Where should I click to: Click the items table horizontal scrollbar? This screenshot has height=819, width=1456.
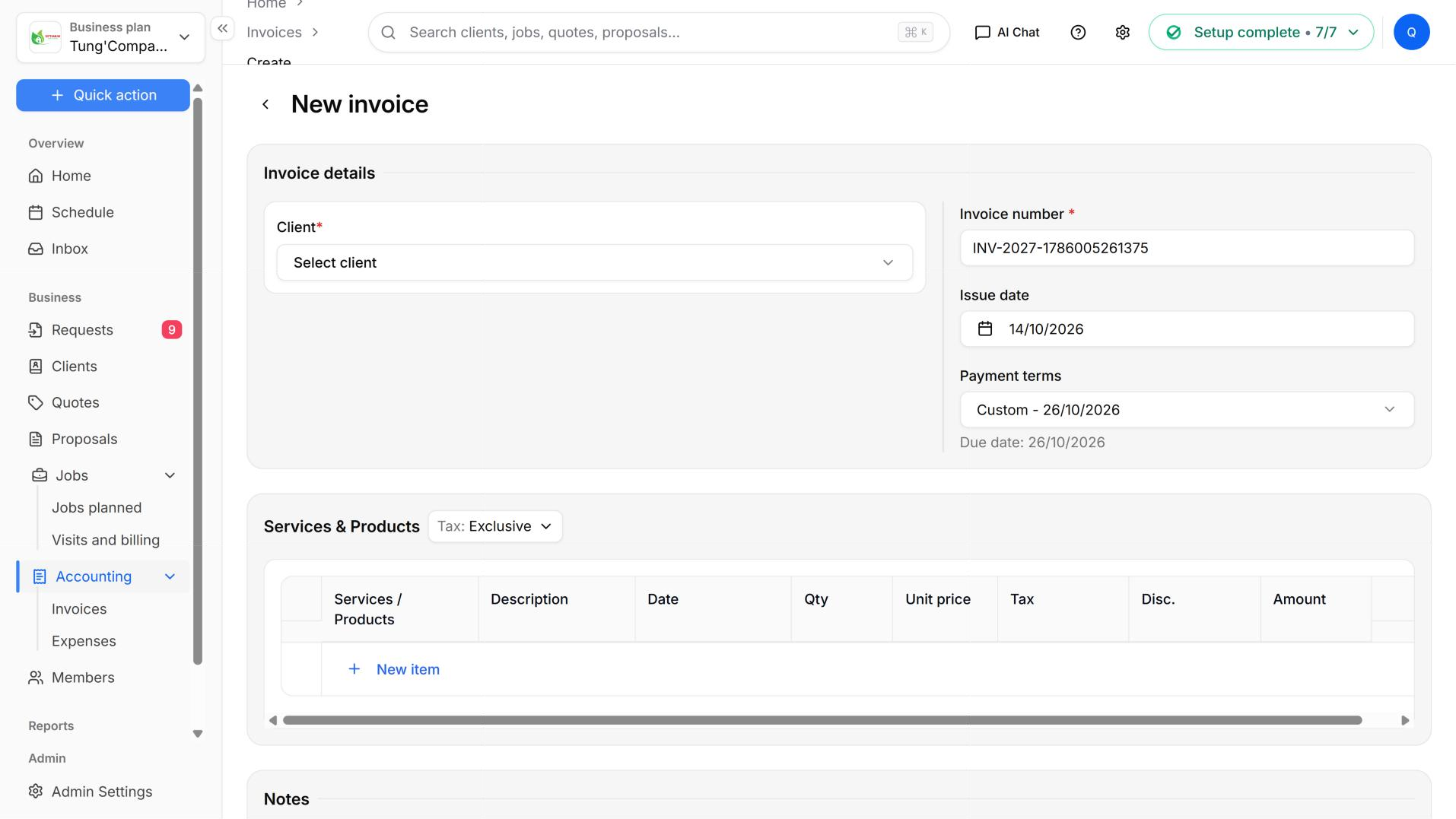tap(822, 720)
